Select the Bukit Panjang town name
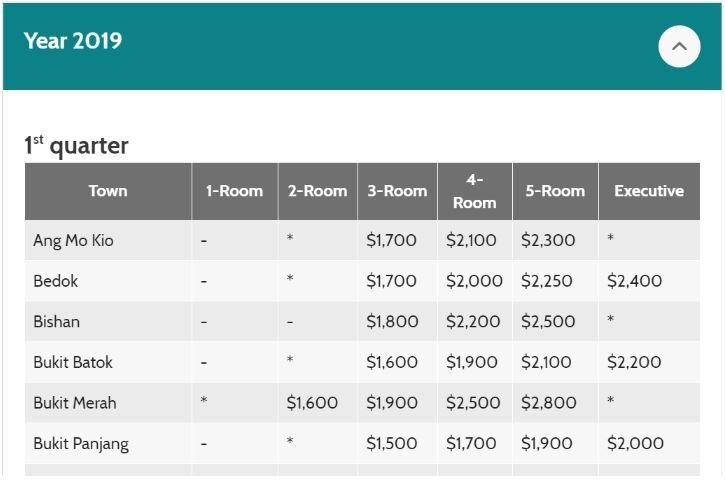This screenshot has width=725, height=483. [81, 444]
